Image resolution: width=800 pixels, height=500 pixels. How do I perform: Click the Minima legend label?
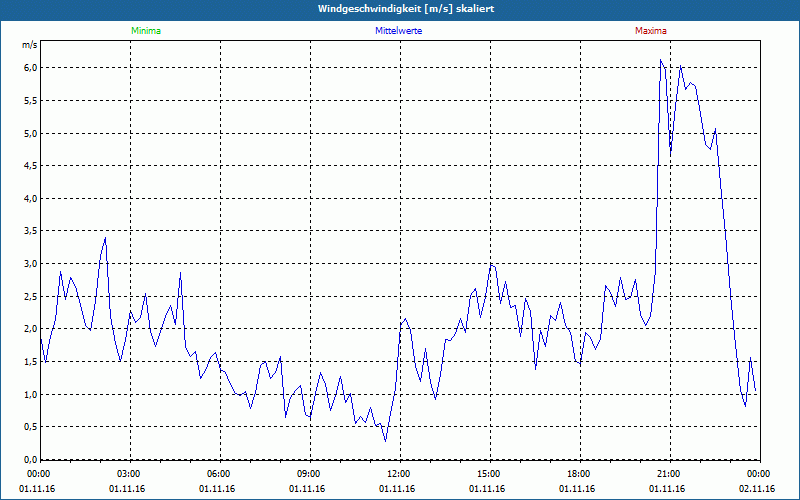coord(146,31)
